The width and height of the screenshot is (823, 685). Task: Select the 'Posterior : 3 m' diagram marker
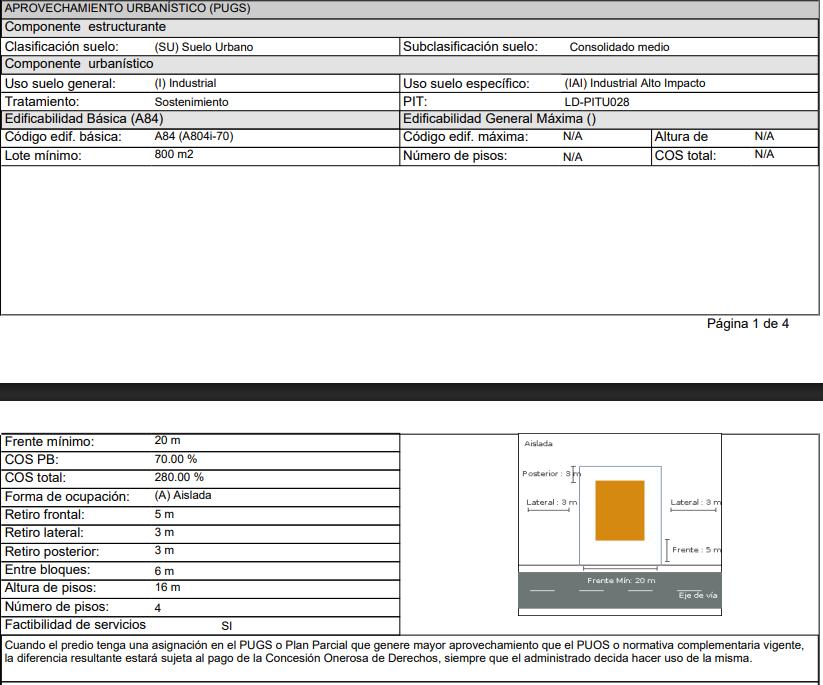[549, 473]
